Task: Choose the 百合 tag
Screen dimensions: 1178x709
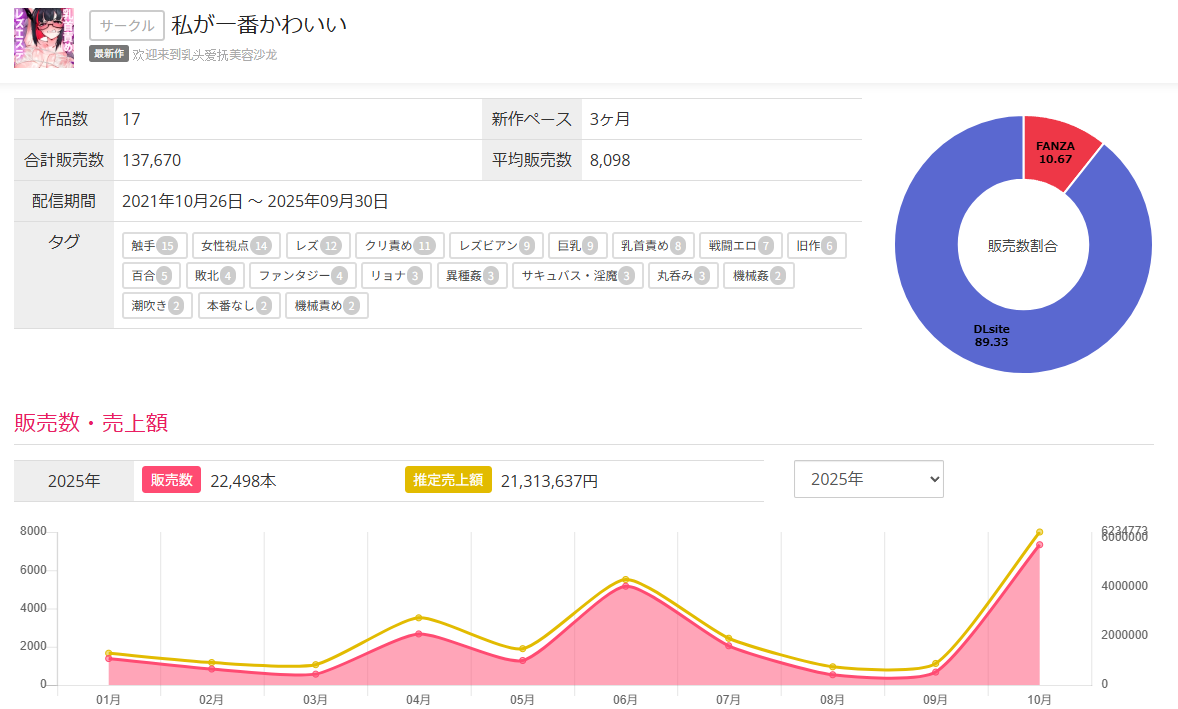Action: click(x=151, y=276)
